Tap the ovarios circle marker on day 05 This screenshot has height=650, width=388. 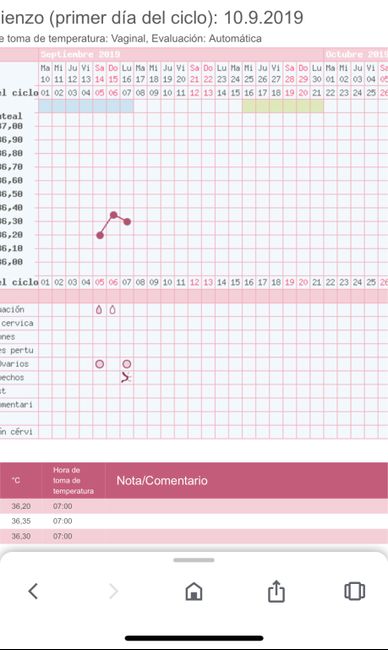pyautogui.click(x=99, y=364)
